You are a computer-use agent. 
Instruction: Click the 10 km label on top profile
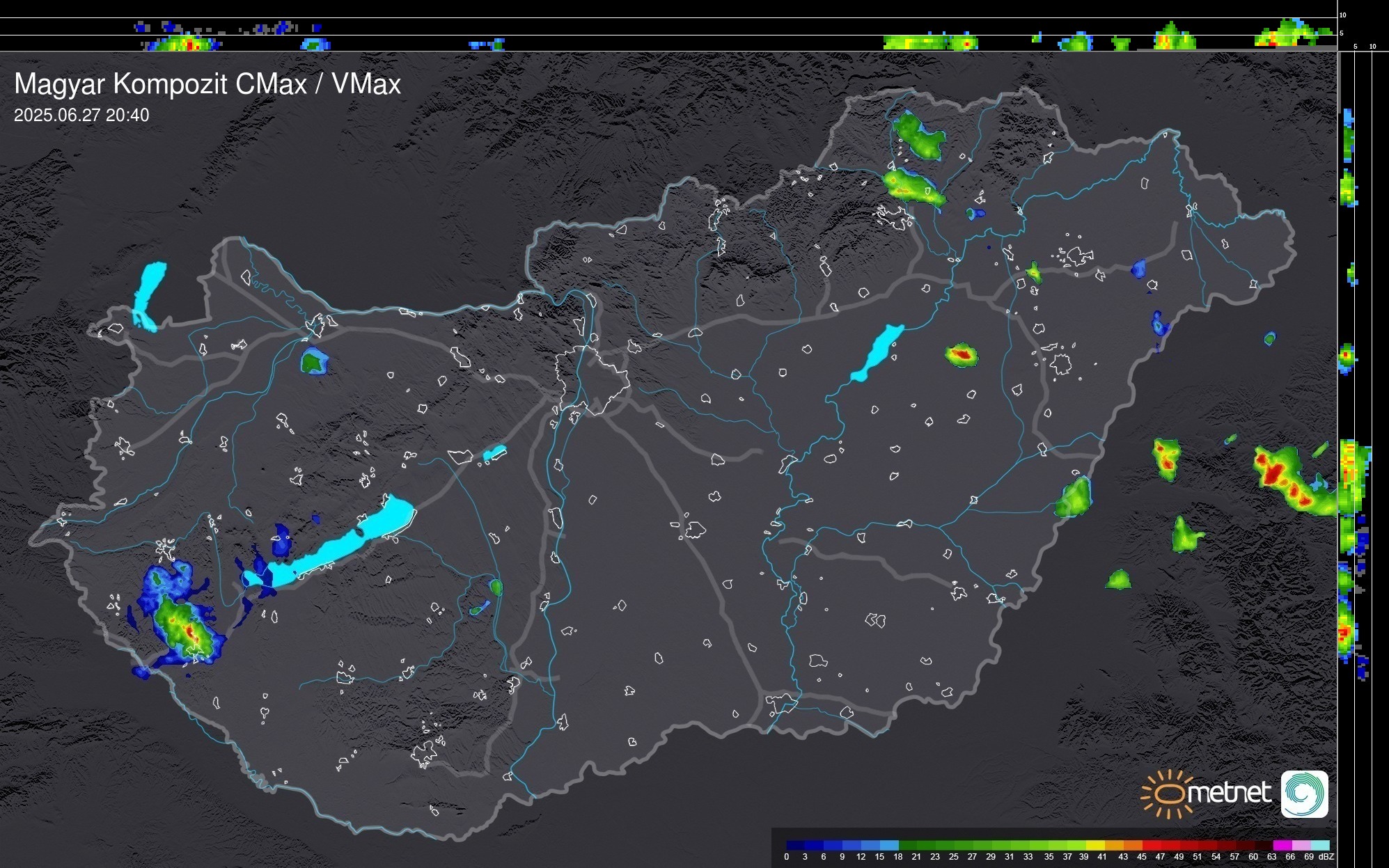(x=1342, y=15)
